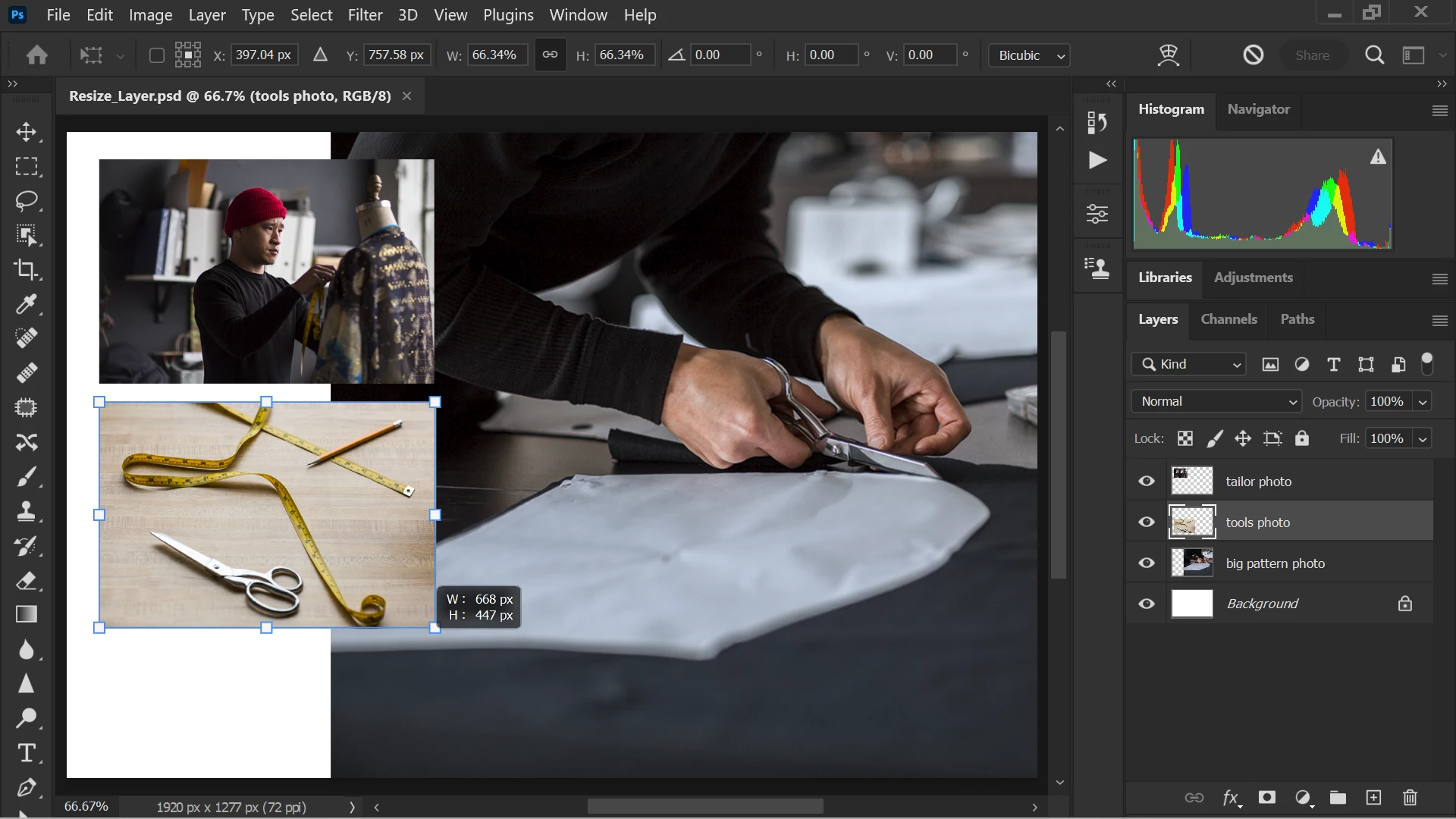
Task: Hide the big pattern photo layer
Action: coord(1147,563)
